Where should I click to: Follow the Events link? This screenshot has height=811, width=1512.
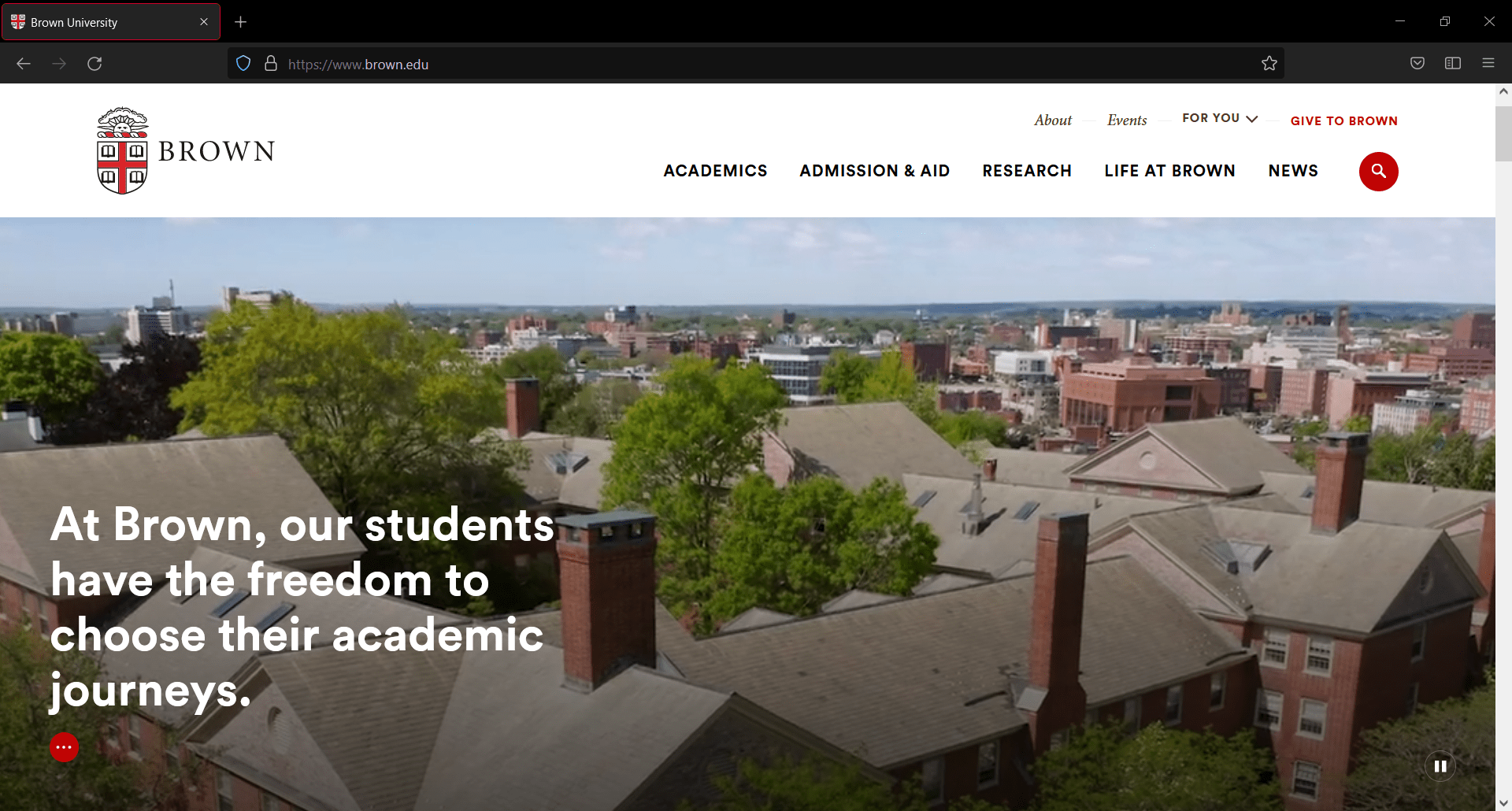(x=1127, y=120)
